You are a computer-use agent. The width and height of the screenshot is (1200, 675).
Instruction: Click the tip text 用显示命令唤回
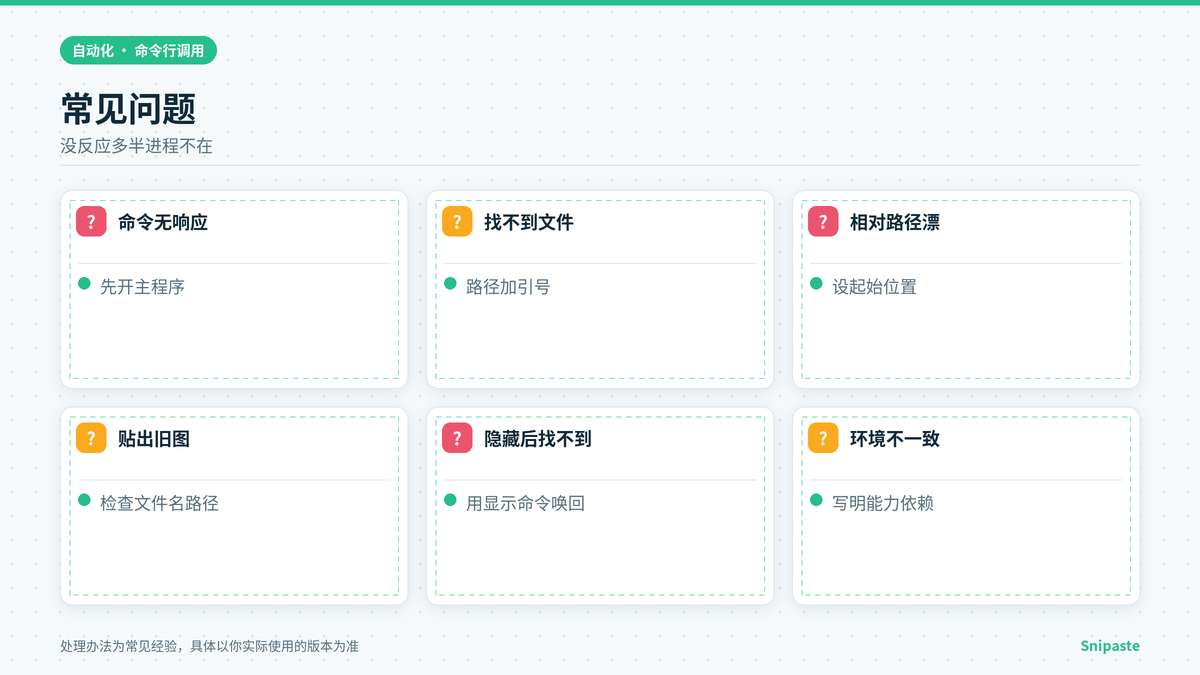525,503
